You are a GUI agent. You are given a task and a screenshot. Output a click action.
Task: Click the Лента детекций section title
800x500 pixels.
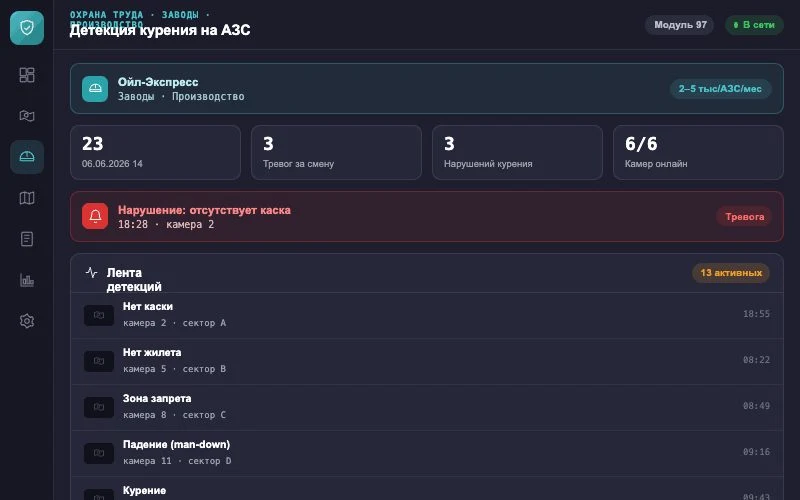[x=134, y=280]
